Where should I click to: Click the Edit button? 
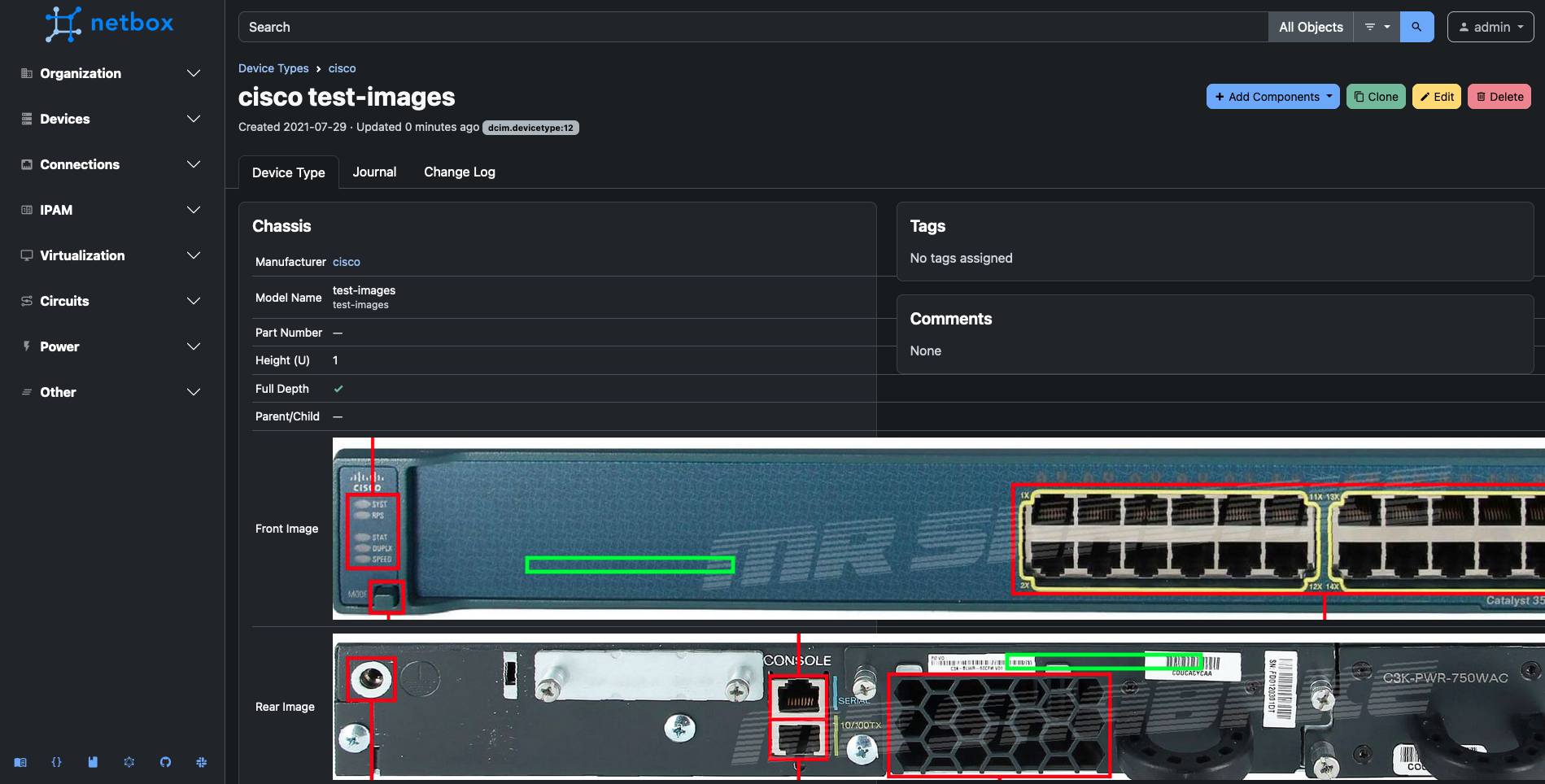[1437, 97]
